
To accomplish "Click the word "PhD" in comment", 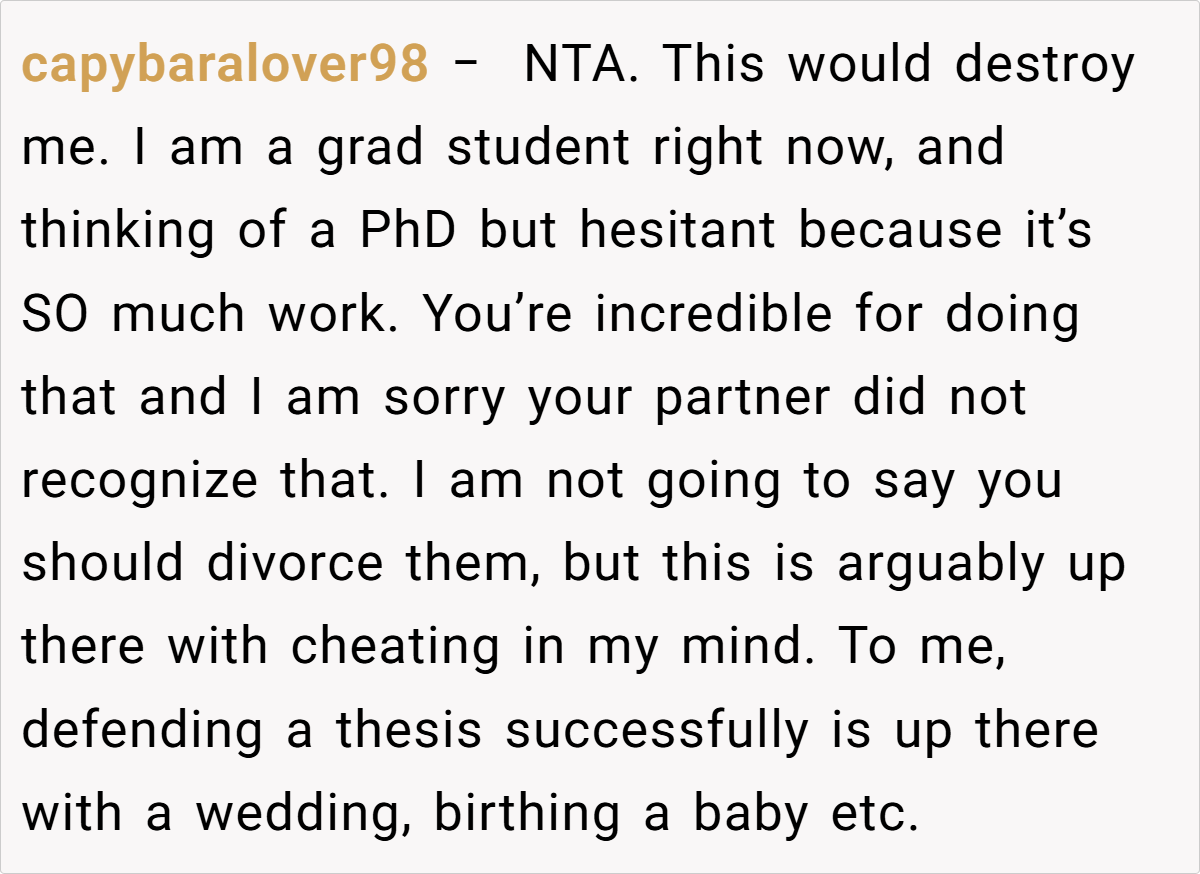I will click(x=411, y=232).
